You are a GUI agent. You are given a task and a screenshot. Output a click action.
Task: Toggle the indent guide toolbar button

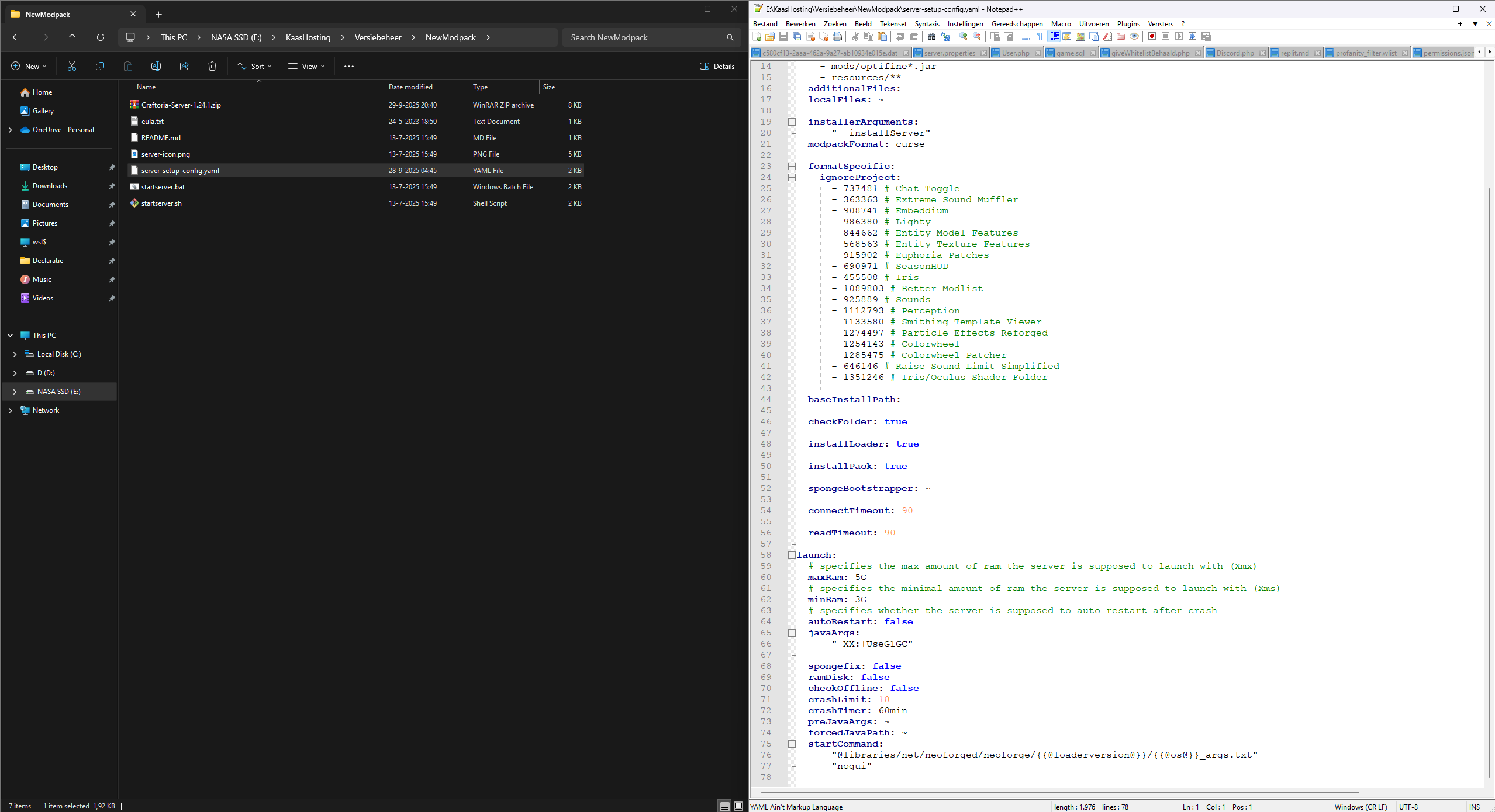tap(1054, 36)
